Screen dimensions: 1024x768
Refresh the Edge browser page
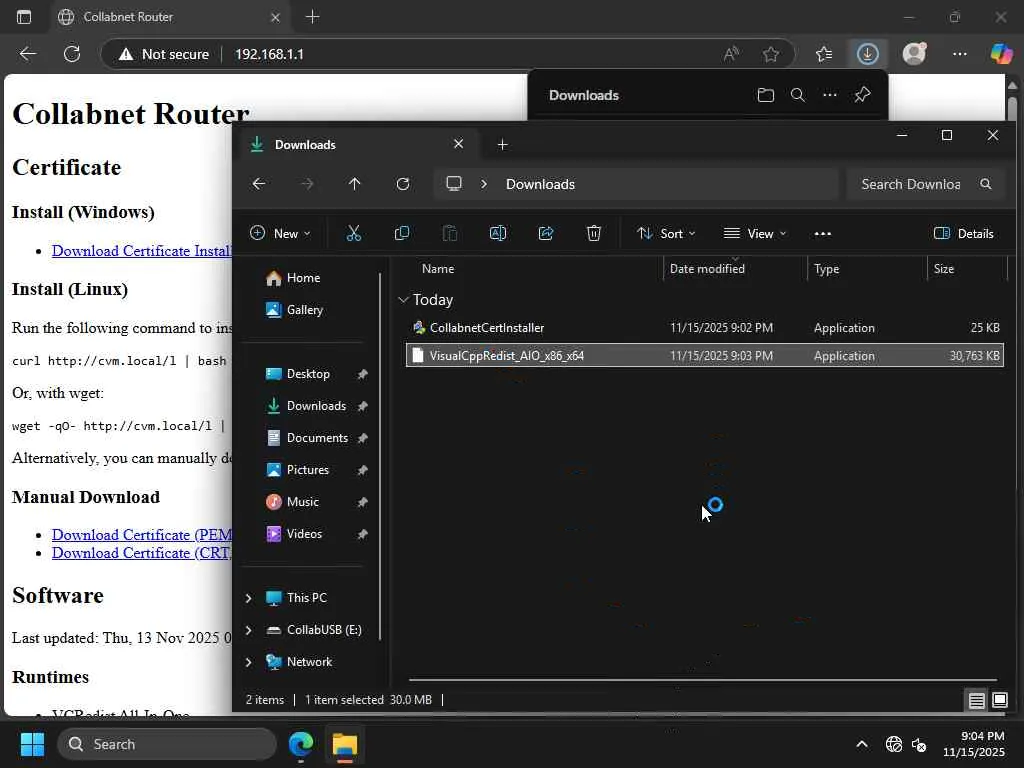[x=72, y=54]
